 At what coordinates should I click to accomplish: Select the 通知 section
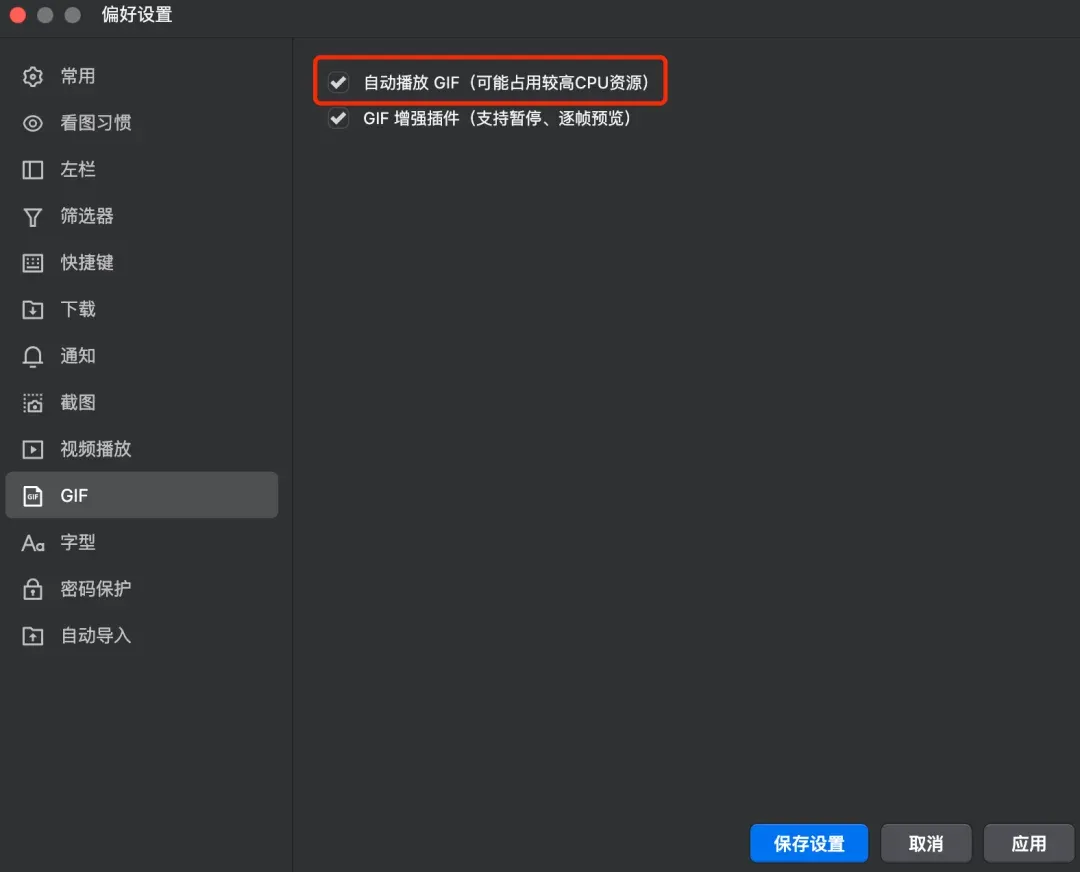(x=141, y=356)
